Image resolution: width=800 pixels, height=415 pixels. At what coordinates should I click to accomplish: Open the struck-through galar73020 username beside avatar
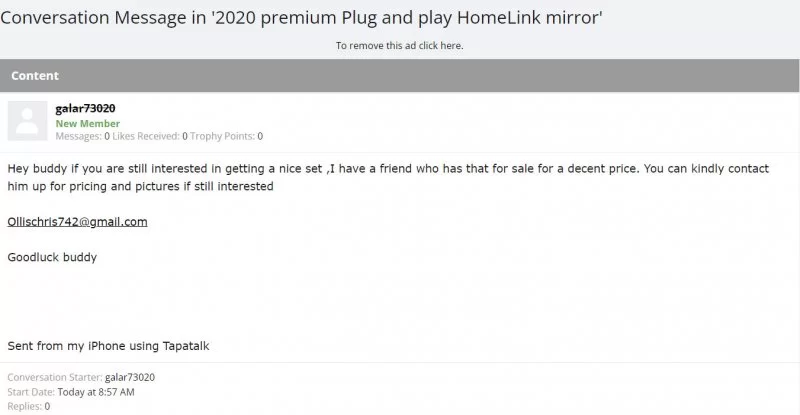pos(86,108)
